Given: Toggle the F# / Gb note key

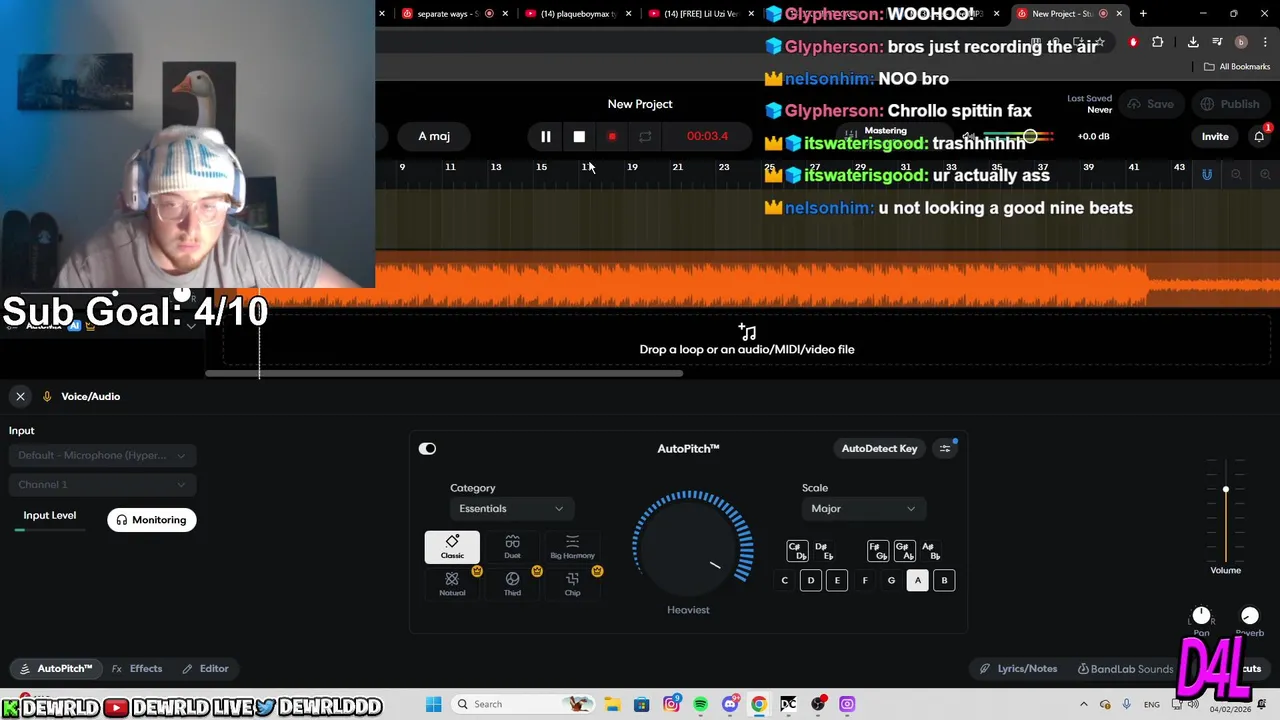Looking at the screenshot, I should click(x=878, y=551).
